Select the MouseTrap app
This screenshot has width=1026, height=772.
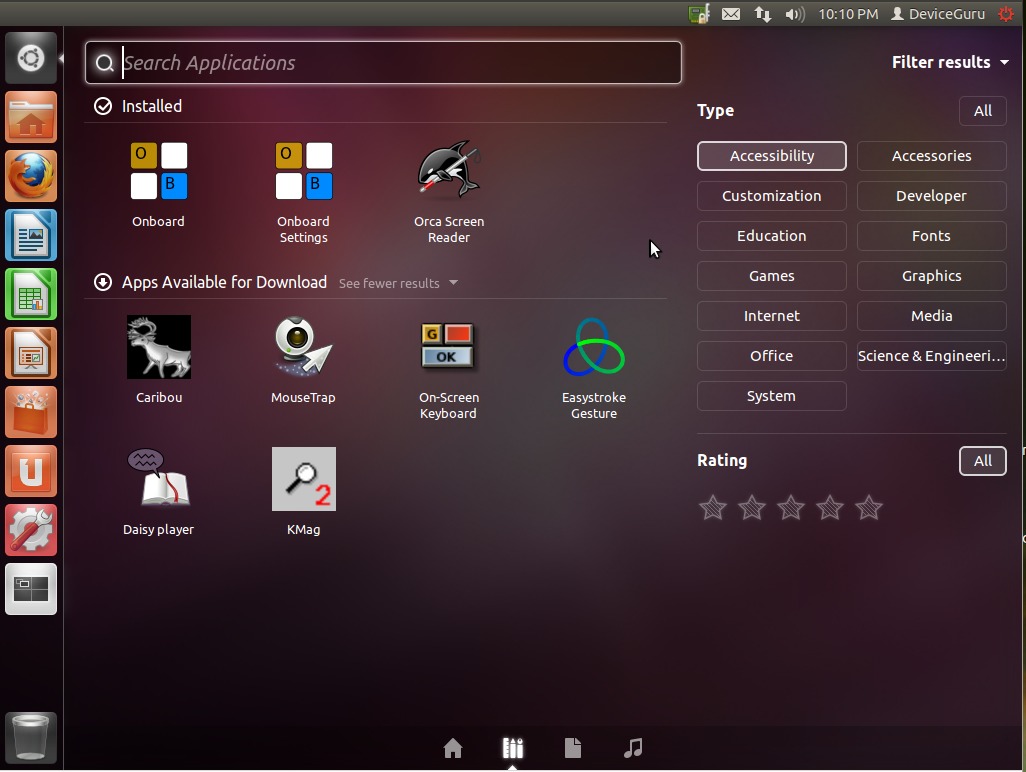pyautogui.click(x=304, y=360)
